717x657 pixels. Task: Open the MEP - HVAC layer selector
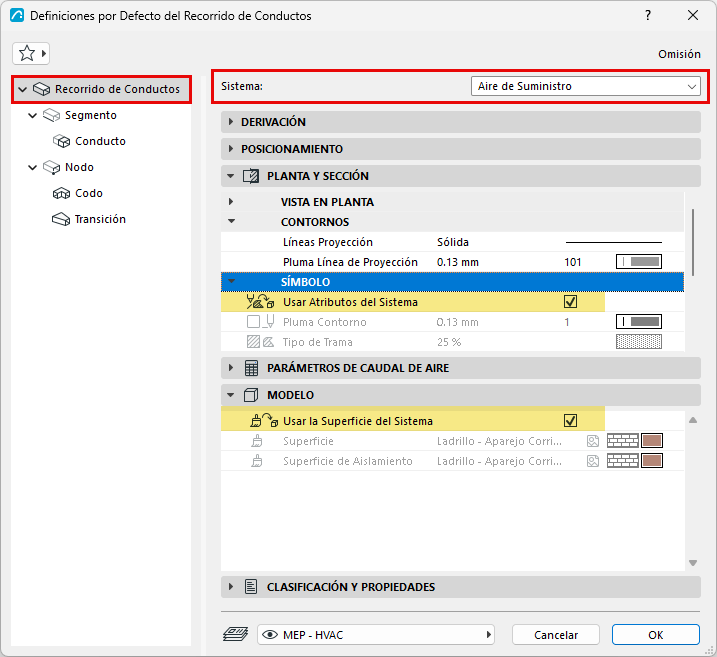375,635
